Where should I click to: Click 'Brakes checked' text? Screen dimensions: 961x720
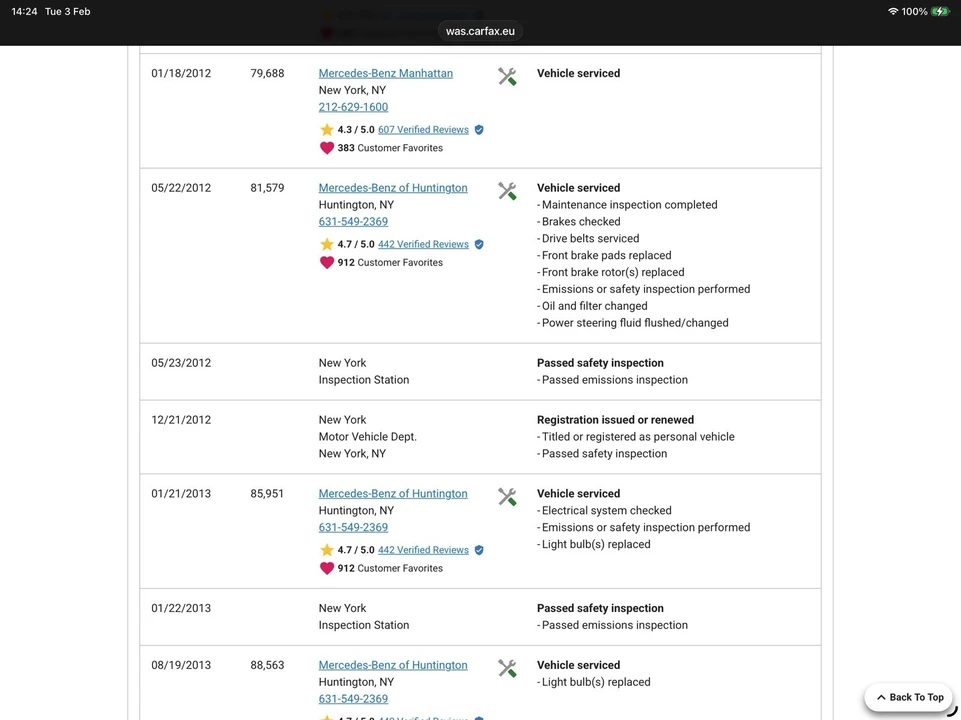point(581,221)
